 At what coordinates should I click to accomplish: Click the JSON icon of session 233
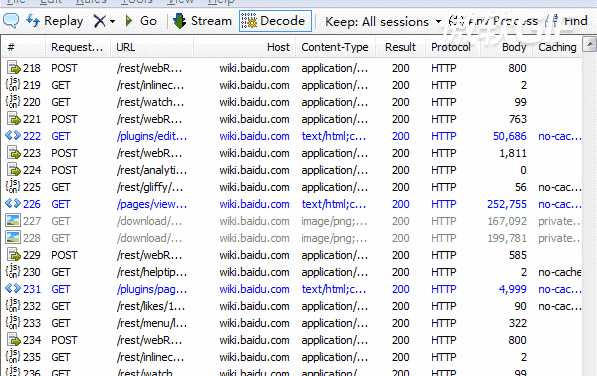point(13,323)
